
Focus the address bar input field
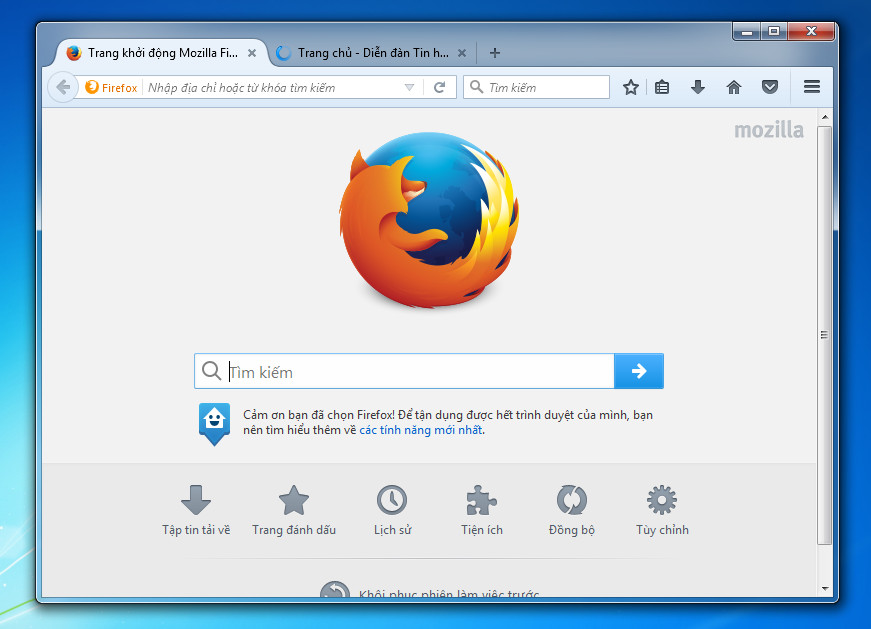click(274, 87)
